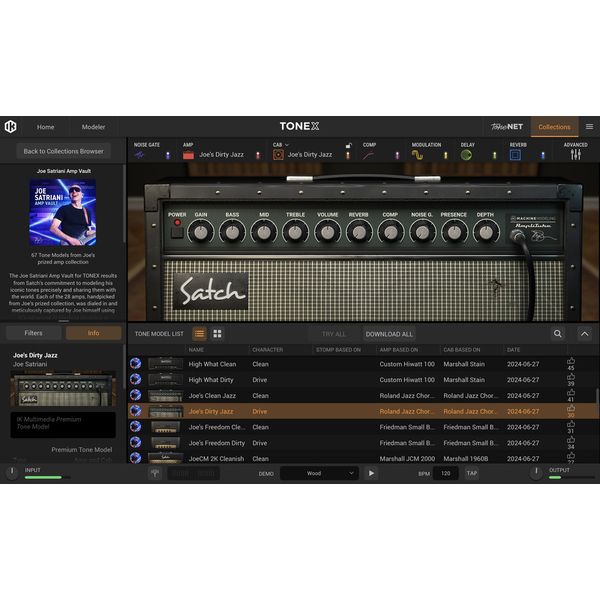
Task: Toggle Reverb on/off LED
Action: (x=543, y=155)
